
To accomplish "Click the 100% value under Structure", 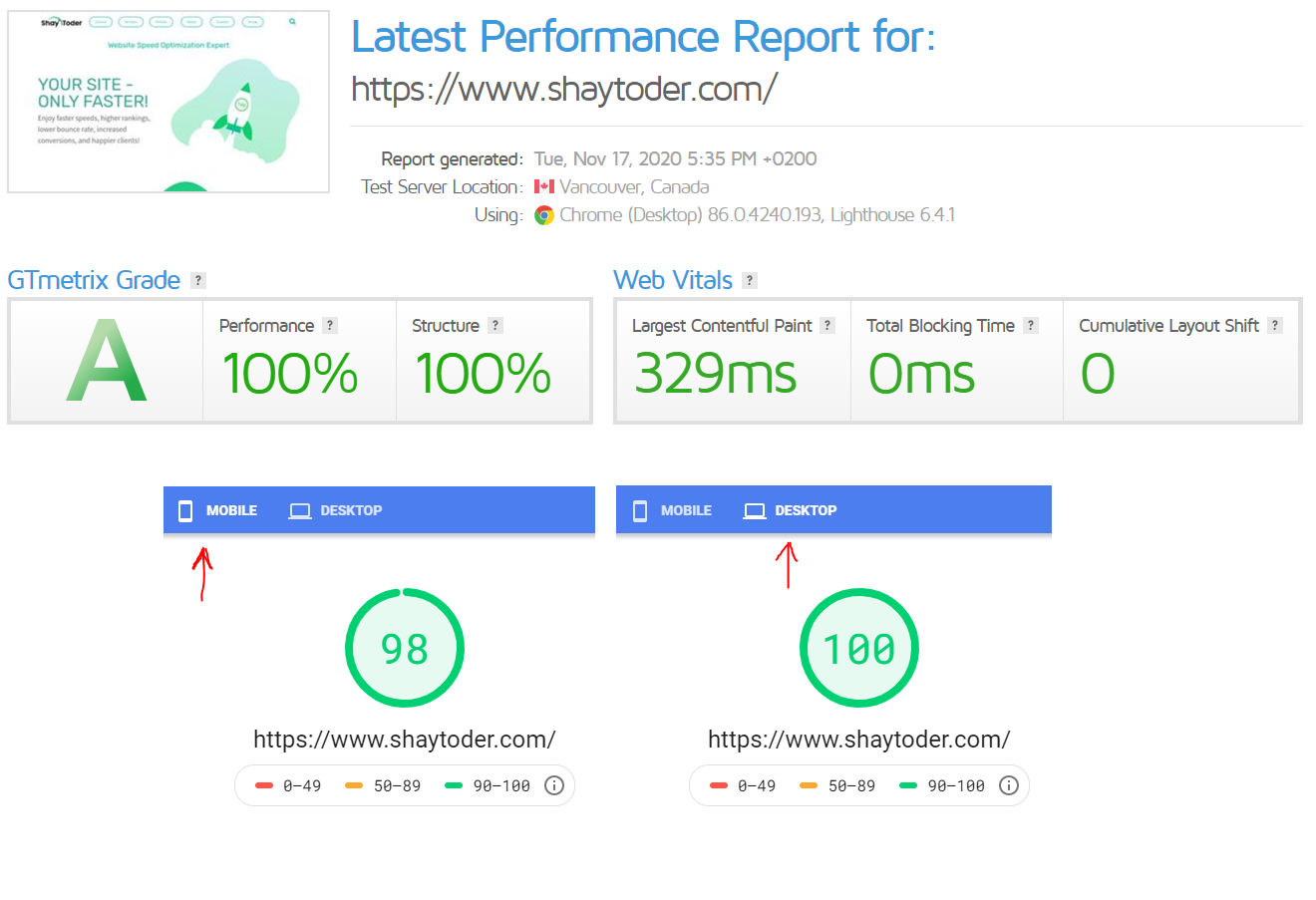I will (484, 374).
